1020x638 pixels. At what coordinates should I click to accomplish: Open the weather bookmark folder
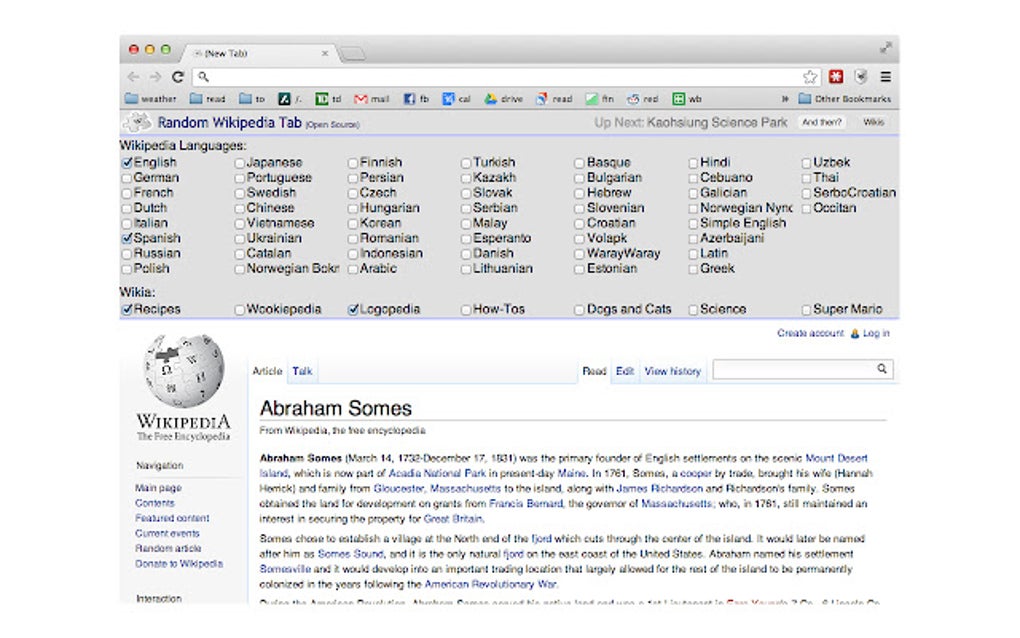tap(150, 99)
